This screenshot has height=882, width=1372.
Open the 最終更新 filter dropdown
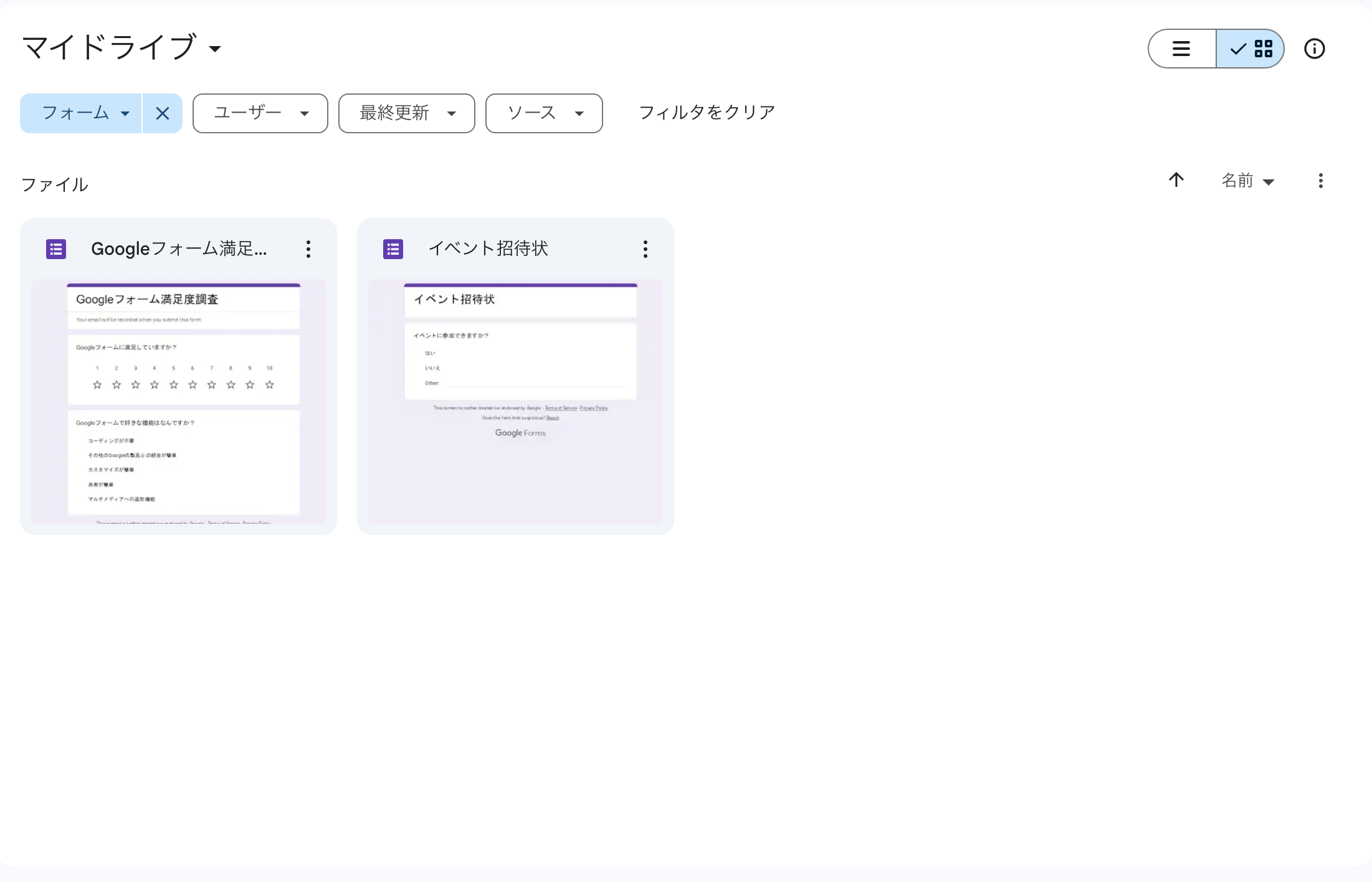pos(407,113)
